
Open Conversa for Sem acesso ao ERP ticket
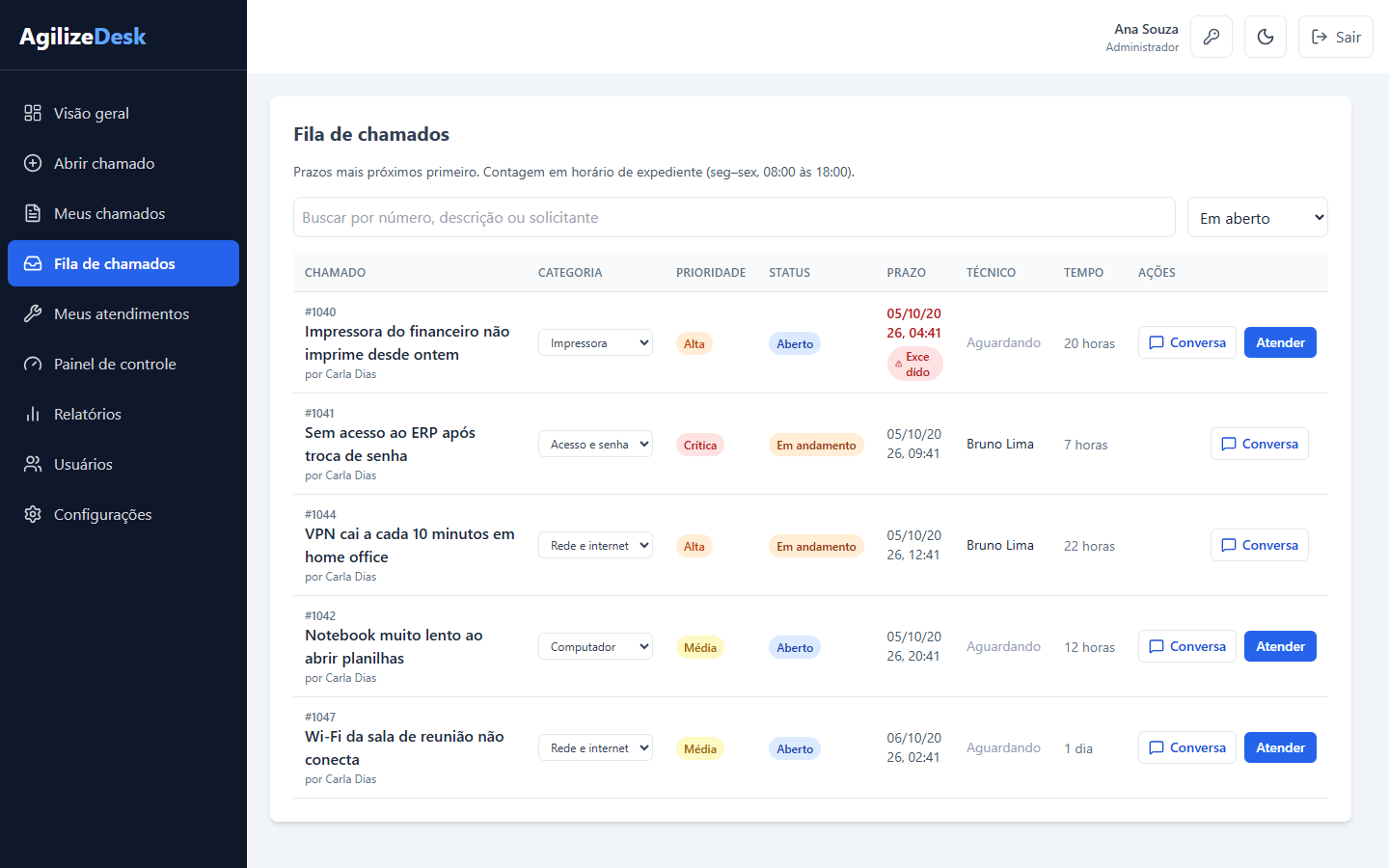[1260, 444]
